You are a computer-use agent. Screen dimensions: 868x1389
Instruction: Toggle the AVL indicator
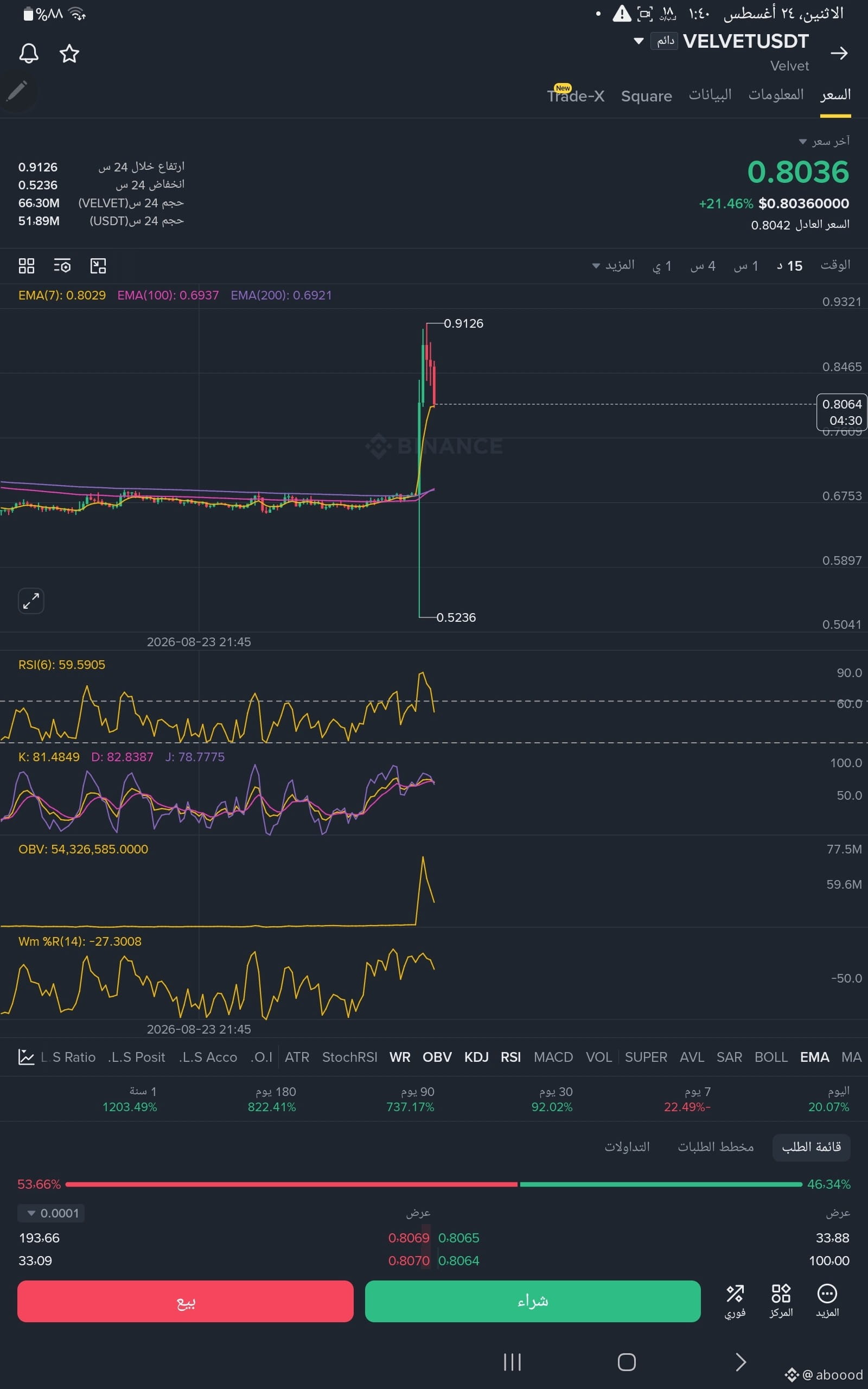(x=692, y=1057)
